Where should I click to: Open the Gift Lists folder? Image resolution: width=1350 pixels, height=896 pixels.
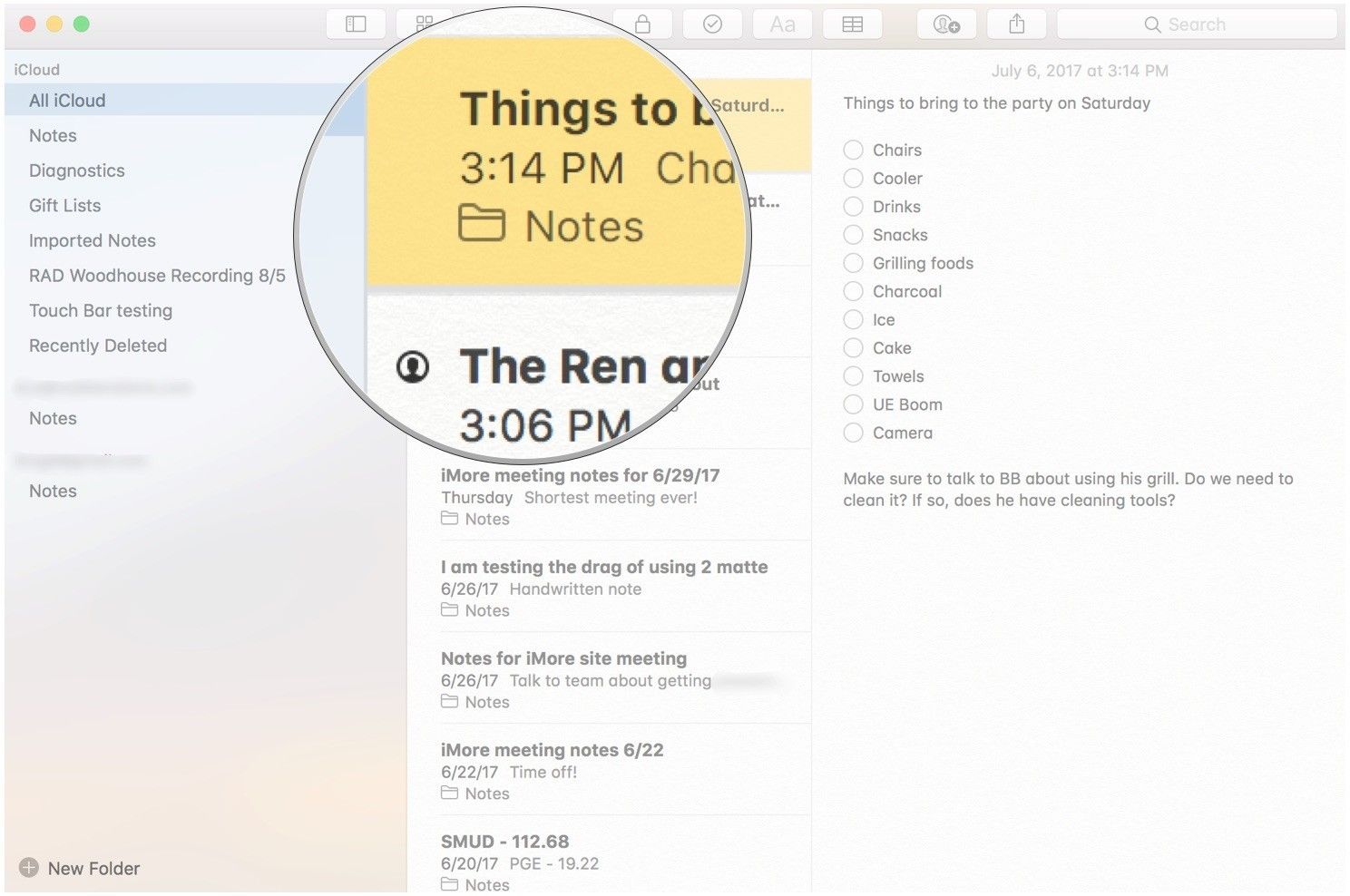click(x=64, y=206)
